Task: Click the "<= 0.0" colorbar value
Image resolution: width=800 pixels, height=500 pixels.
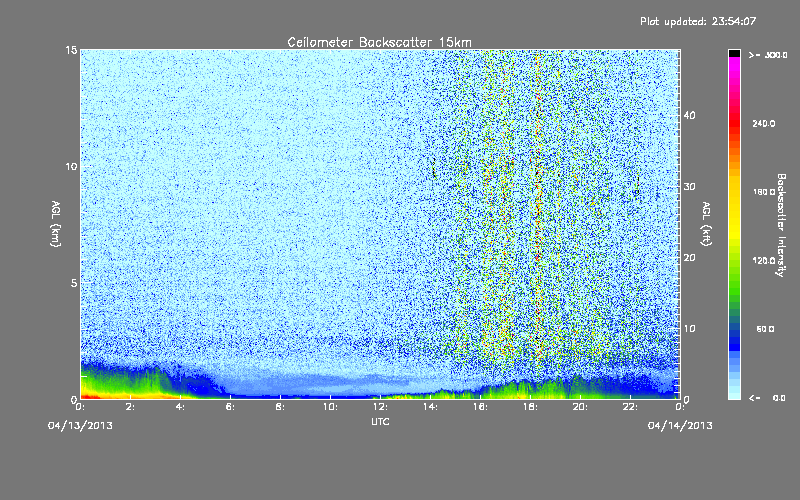Action: [768, 397]
